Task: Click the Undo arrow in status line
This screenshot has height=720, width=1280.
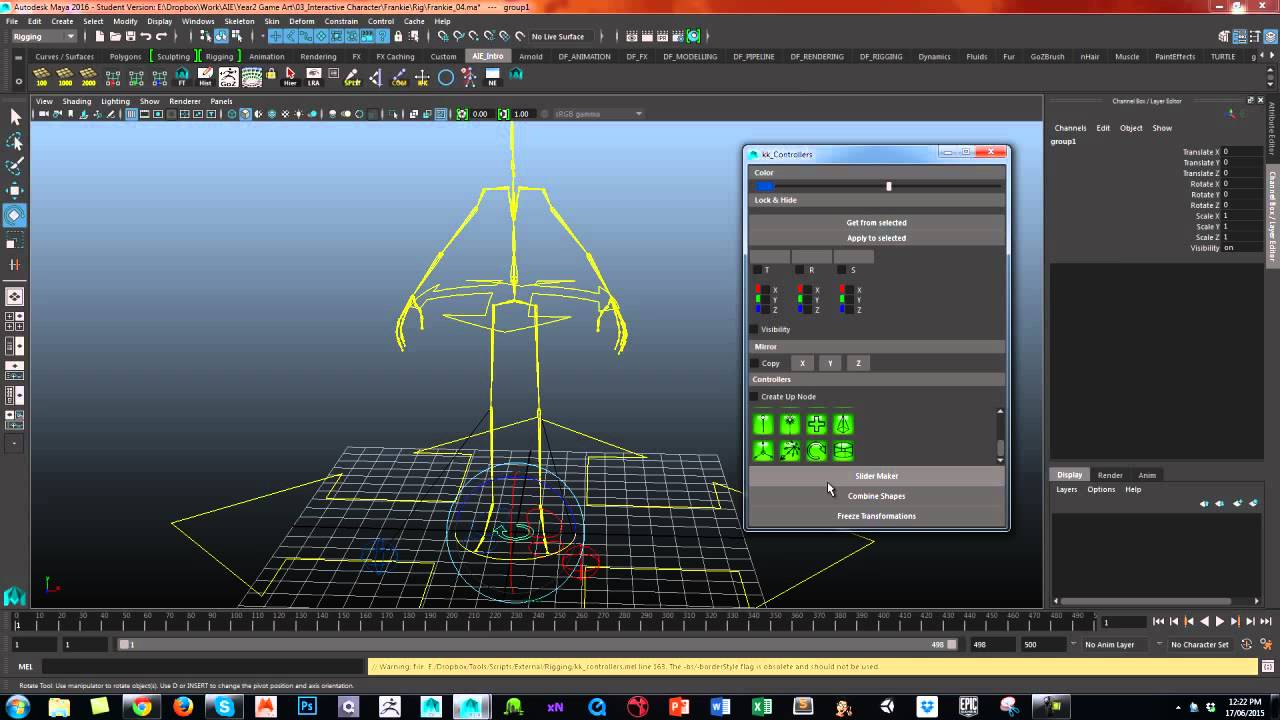Action: (146, 36)
